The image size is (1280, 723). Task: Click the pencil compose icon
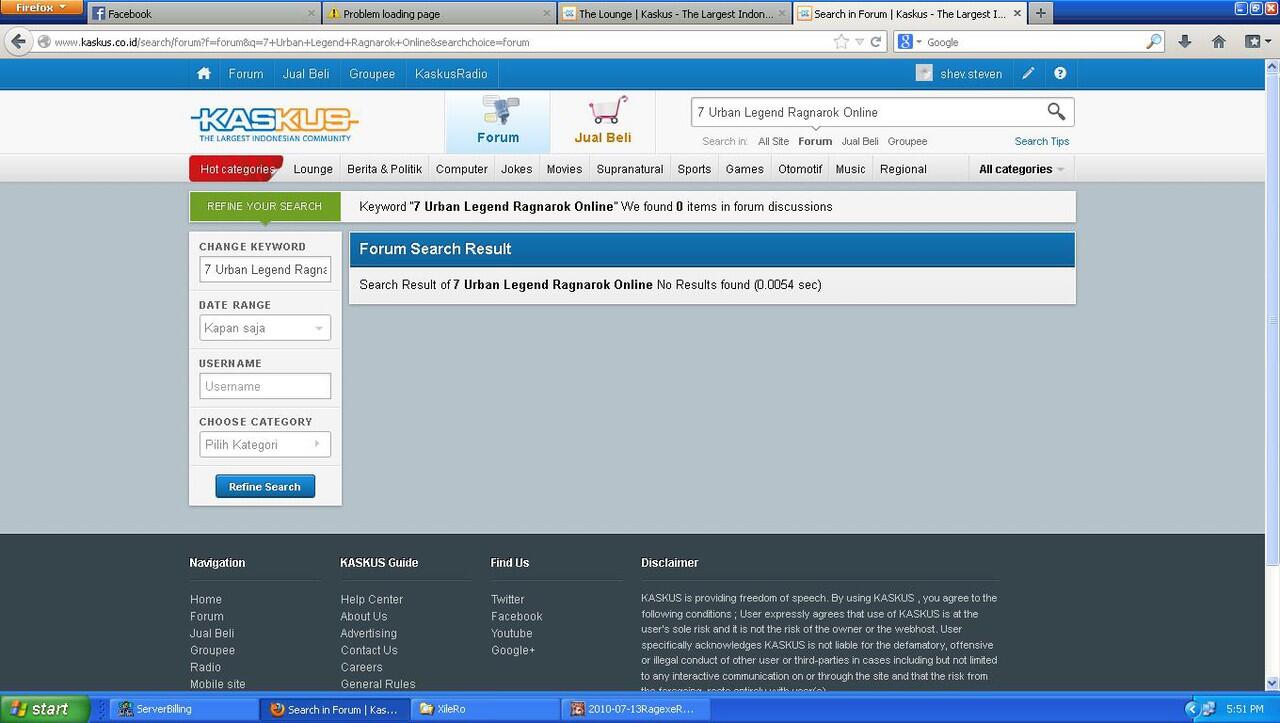pyautogui.click(x=1028, y=74)
